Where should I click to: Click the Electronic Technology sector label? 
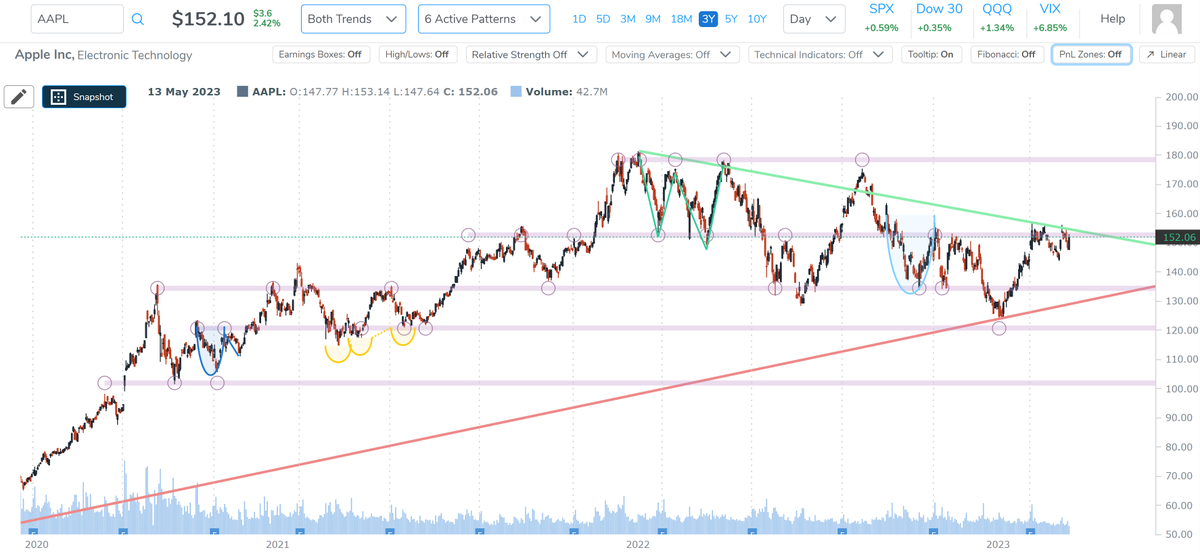click(135, 56)
